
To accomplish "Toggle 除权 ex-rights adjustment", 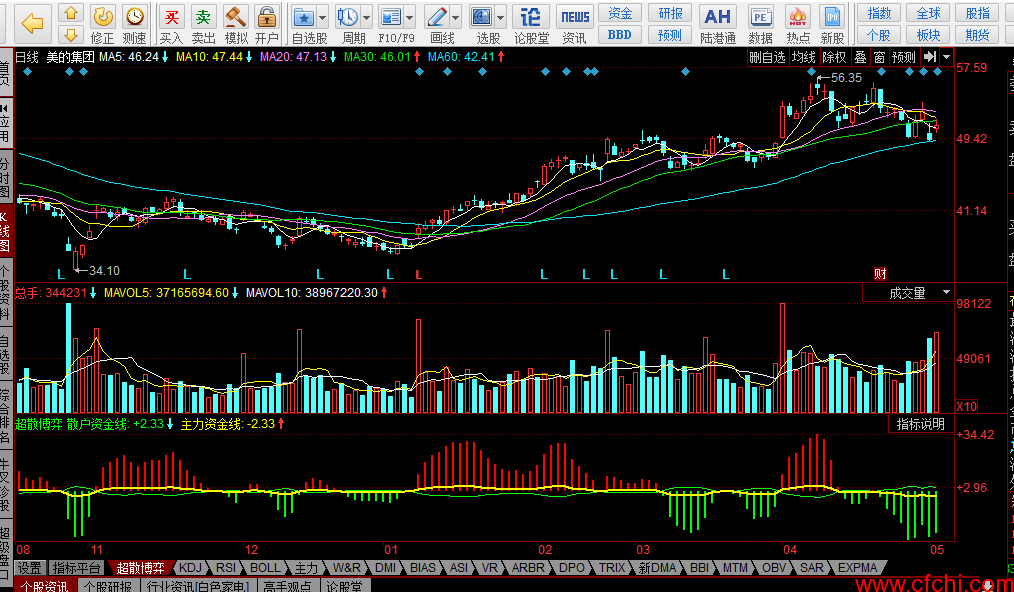I will pyautogui.click(x=834, y=57).
